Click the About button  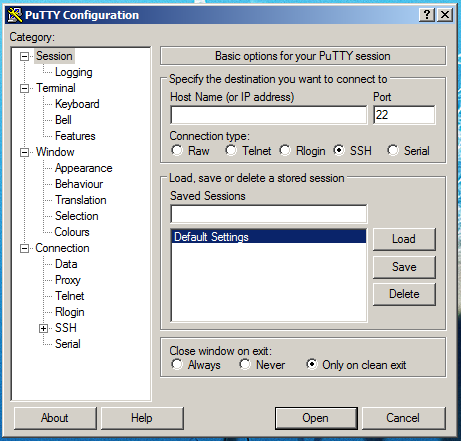(55, 418)
